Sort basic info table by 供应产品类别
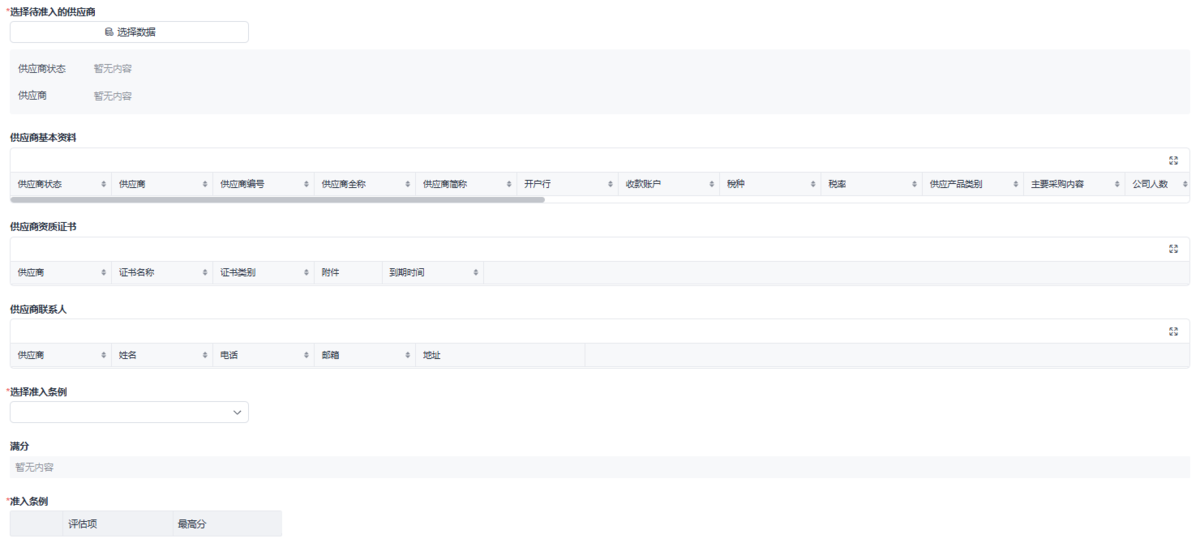1200x547 pixels. (1016, 184)
